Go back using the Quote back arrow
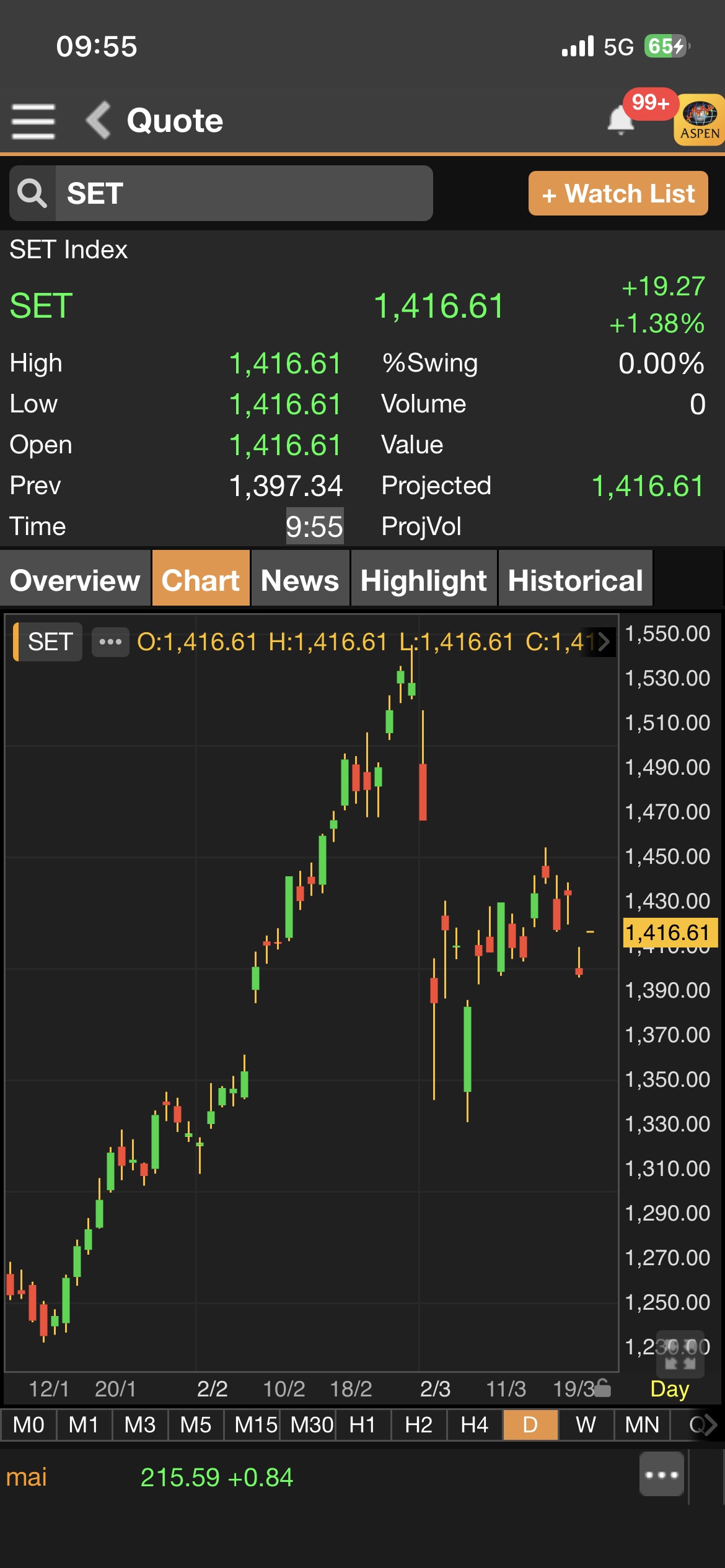725x1568 pixels. 99,120
